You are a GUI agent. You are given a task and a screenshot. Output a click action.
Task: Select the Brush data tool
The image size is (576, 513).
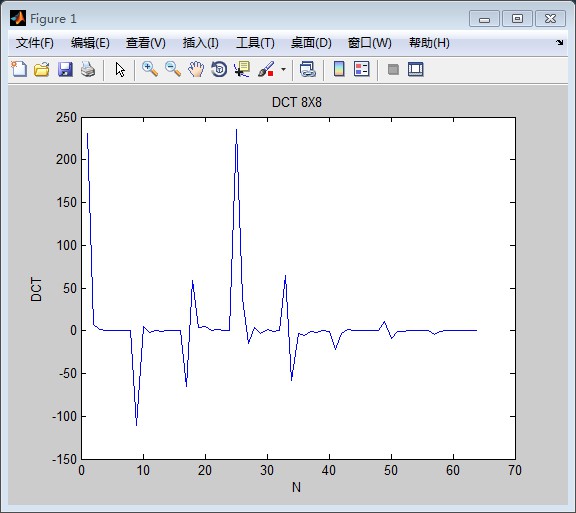pos(266,69)
